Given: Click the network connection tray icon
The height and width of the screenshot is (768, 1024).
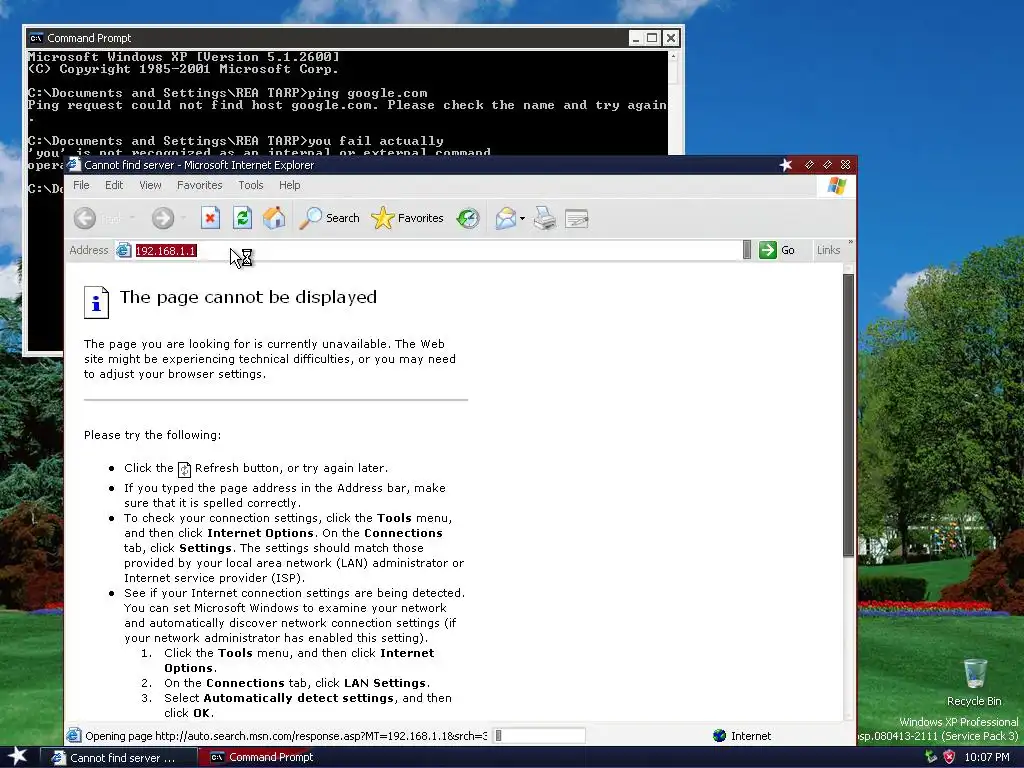Looking at the screenshot, I should [x=931, y=757].
